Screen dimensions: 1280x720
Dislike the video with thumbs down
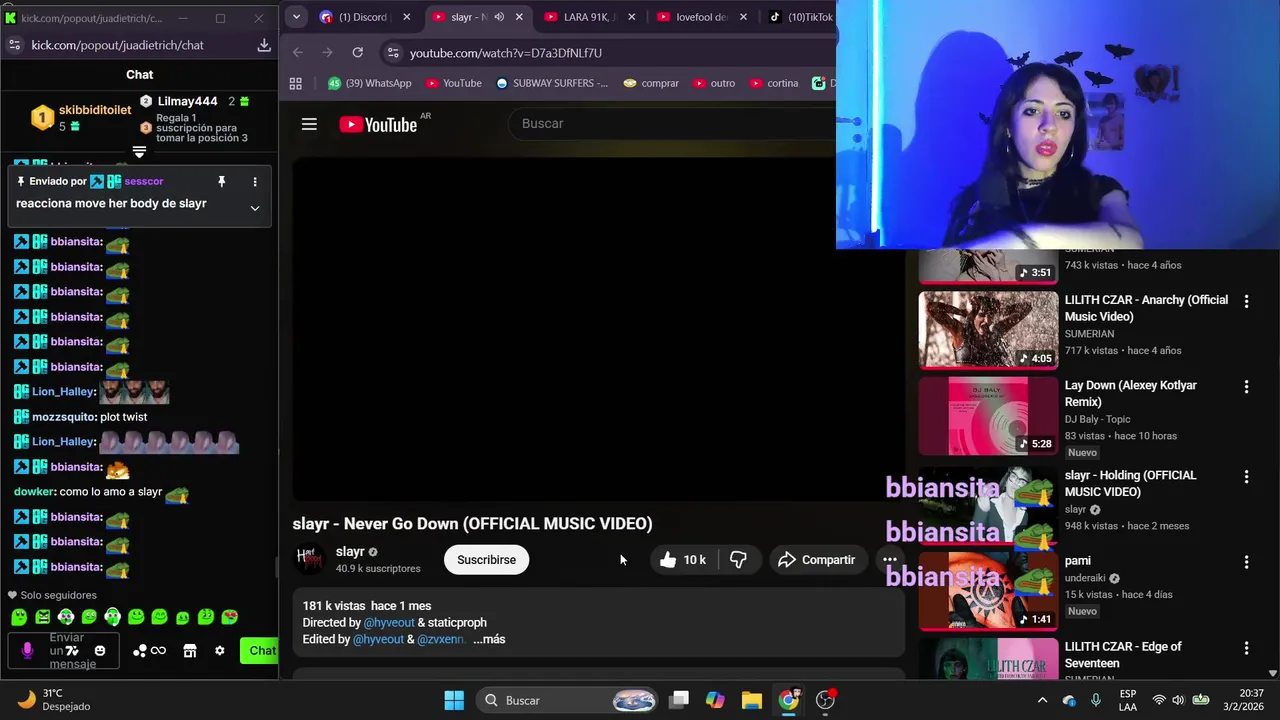[738, 560]
